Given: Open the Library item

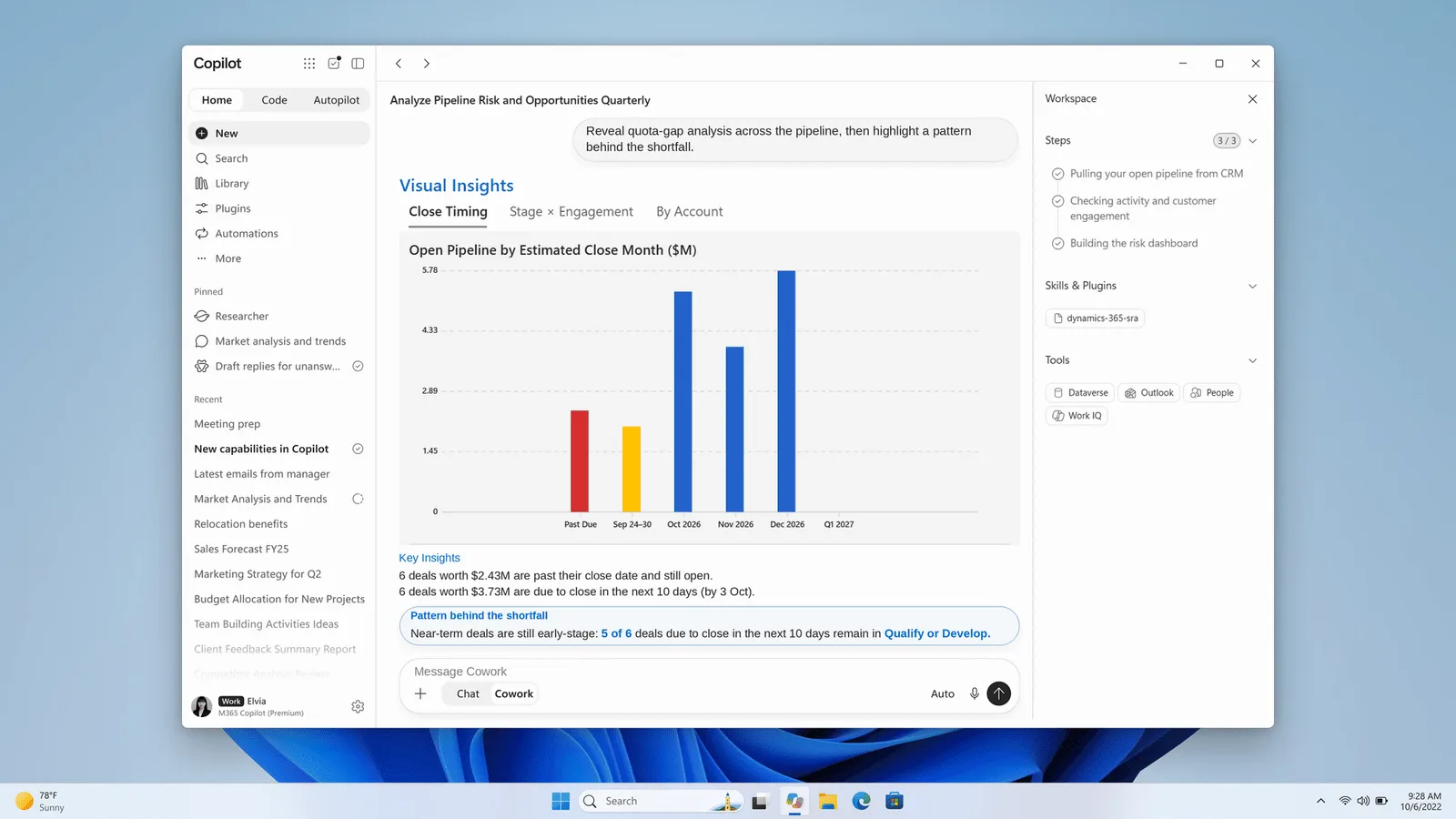Looking at the screenshot, I should 279,184.
